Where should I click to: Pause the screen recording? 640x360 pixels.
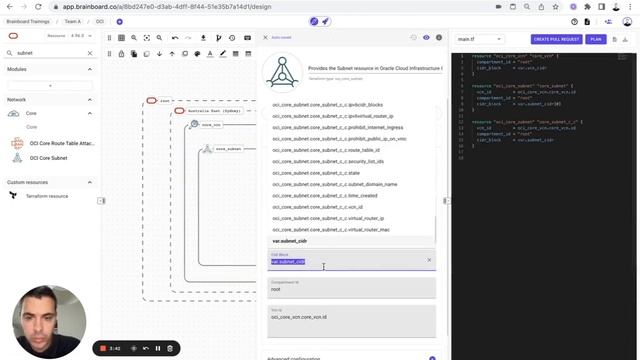coord(158,348)
